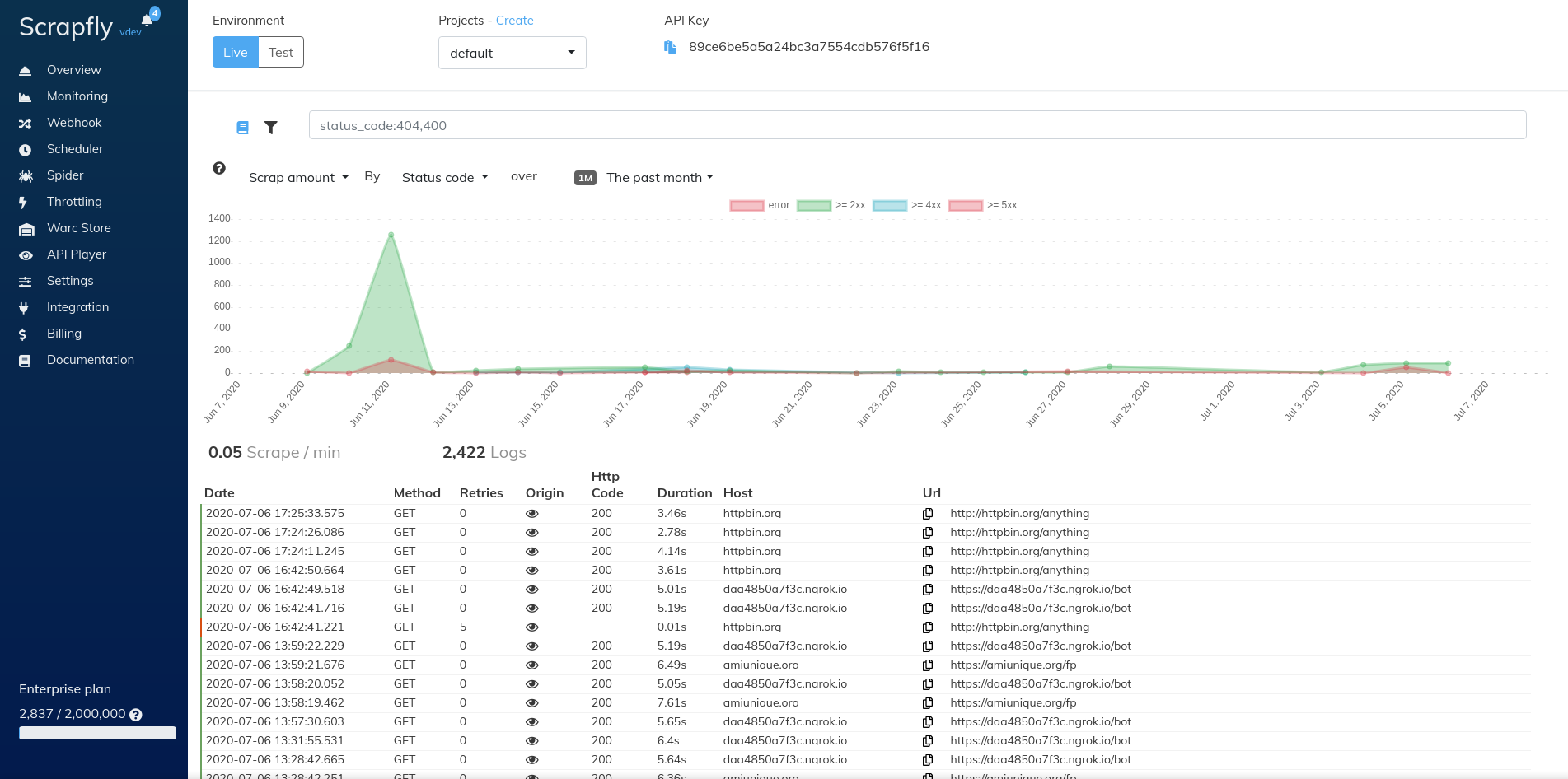Click the origin eye icon of the first log

coord(532,514)
